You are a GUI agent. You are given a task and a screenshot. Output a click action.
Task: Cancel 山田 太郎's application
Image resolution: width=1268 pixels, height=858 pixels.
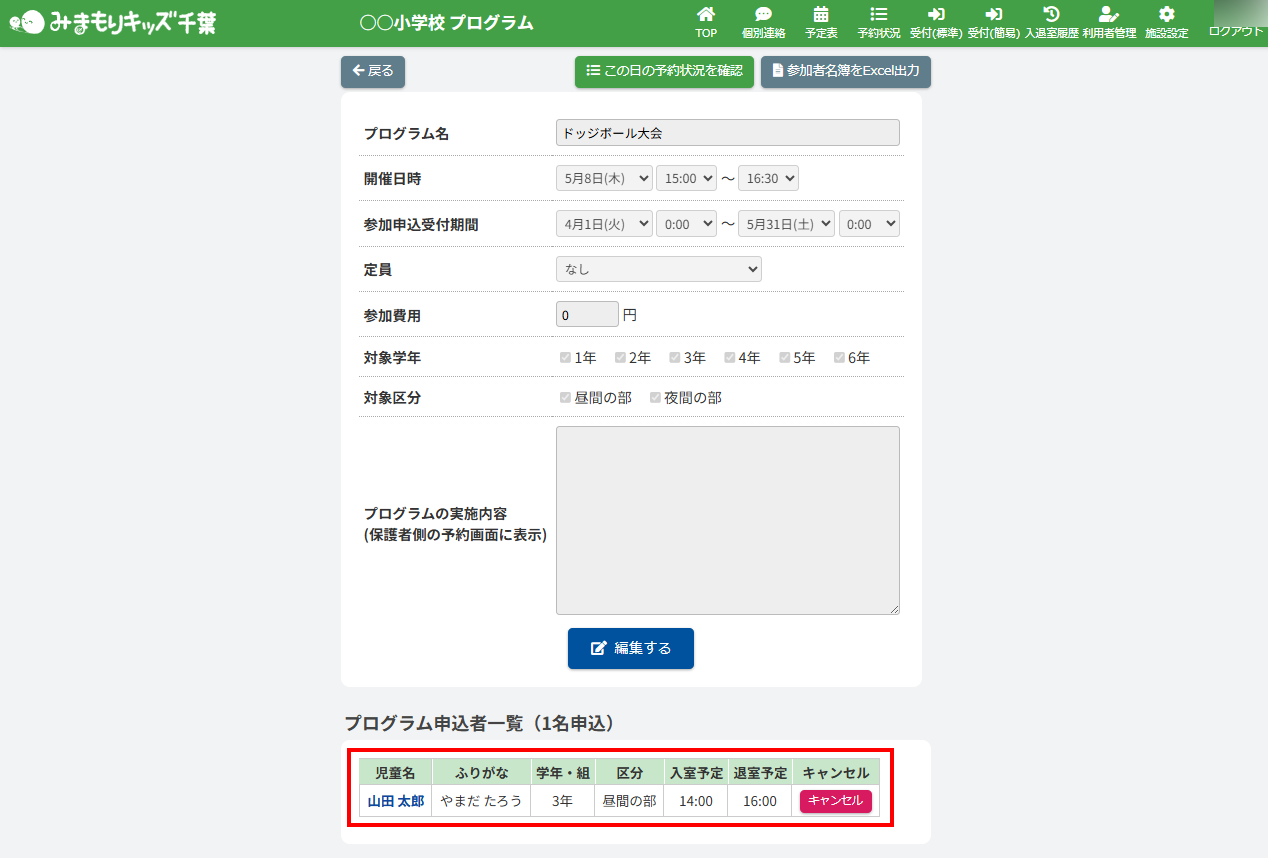pyautogui.click(x=835, y=801)
